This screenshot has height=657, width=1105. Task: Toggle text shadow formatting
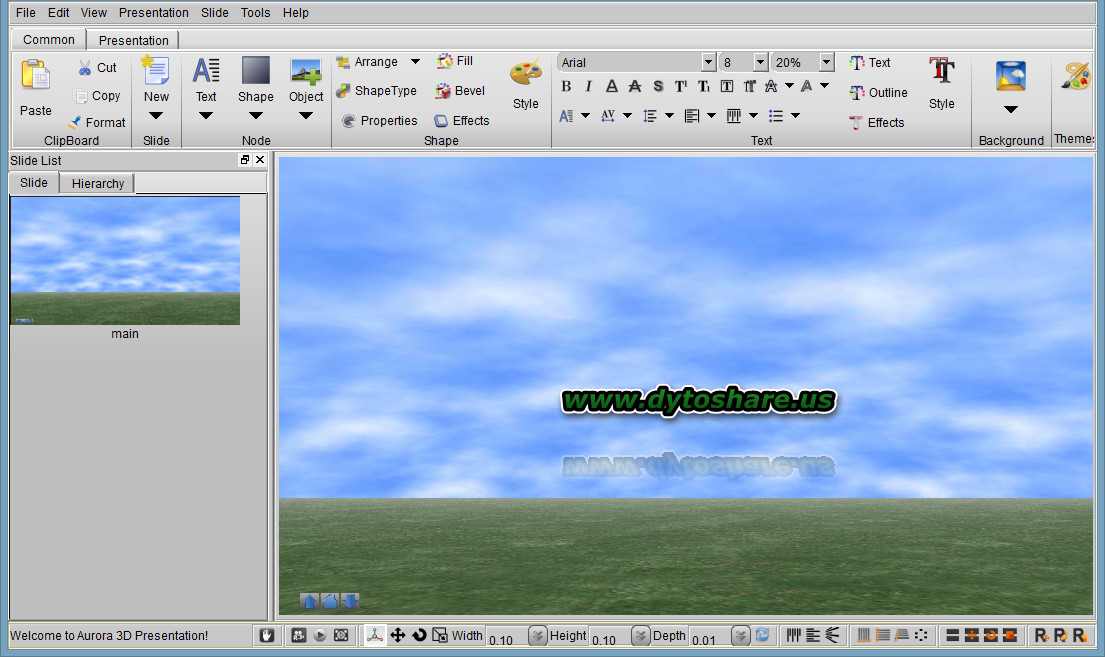point(658,86)
